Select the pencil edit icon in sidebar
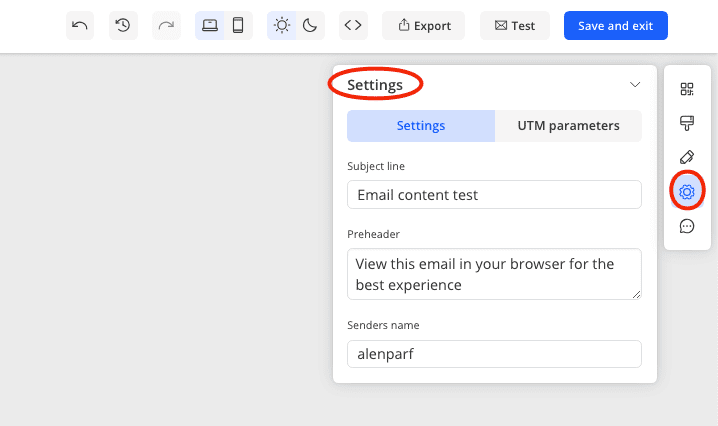718x426 pixels. pos(687,157)
